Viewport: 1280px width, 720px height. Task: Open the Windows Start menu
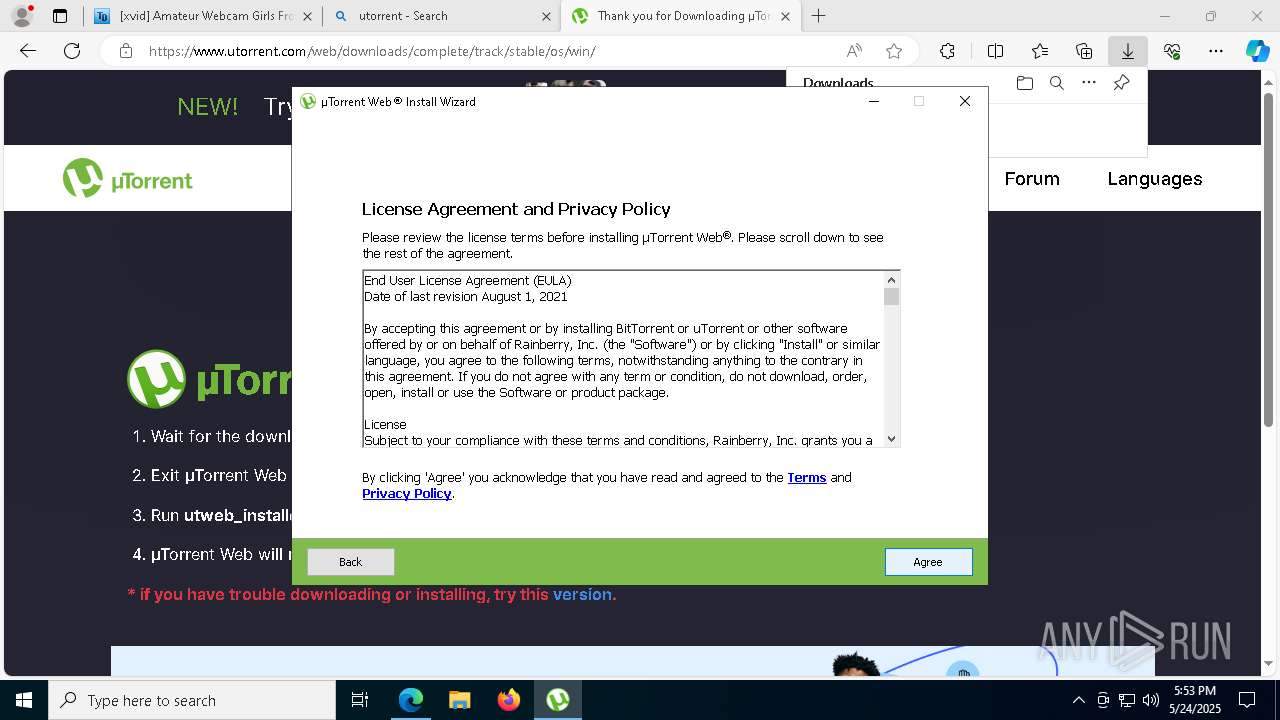tap(24, 700)
